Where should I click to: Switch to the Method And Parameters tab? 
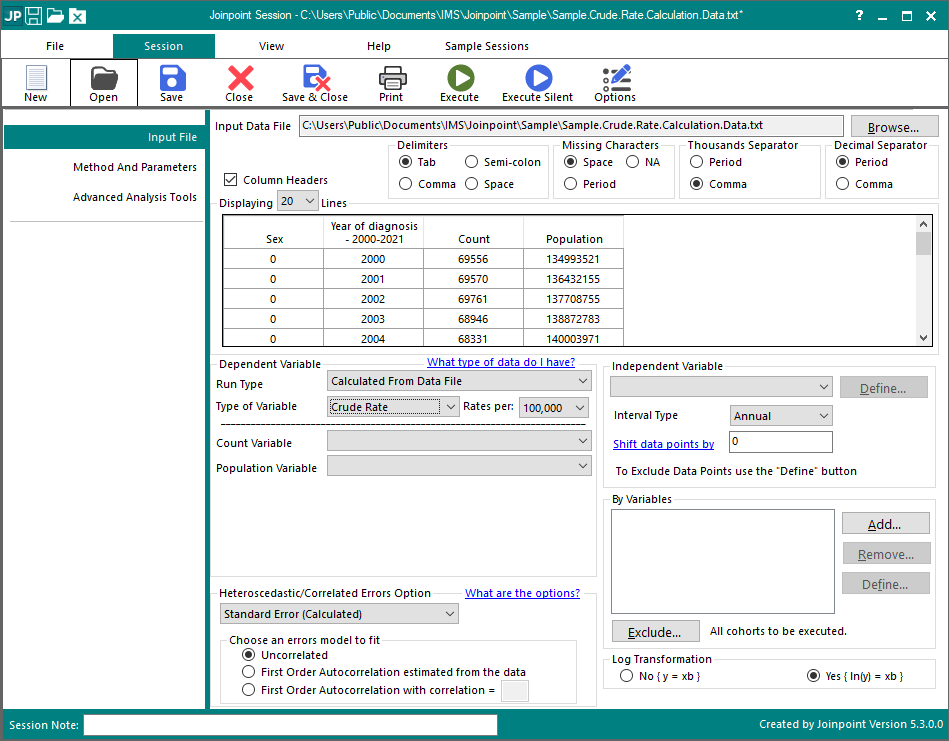click(x=135, y=167)
